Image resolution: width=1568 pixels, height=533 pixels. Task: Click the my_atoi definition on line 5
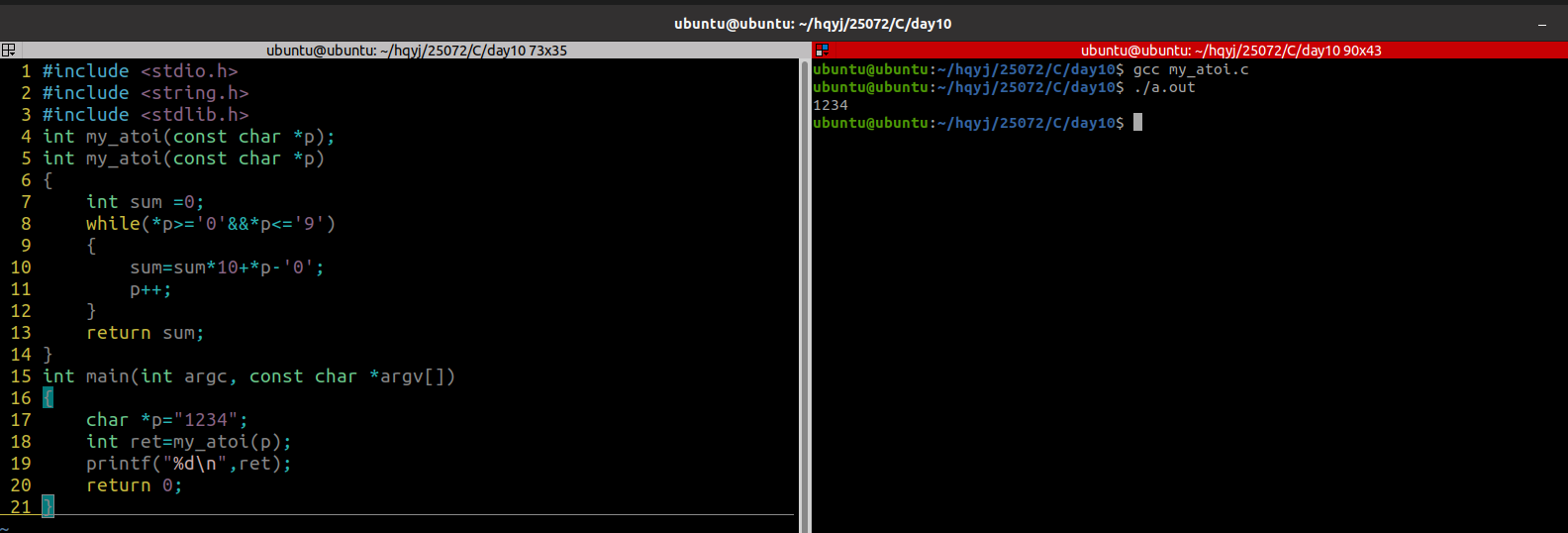coord(183,159)
